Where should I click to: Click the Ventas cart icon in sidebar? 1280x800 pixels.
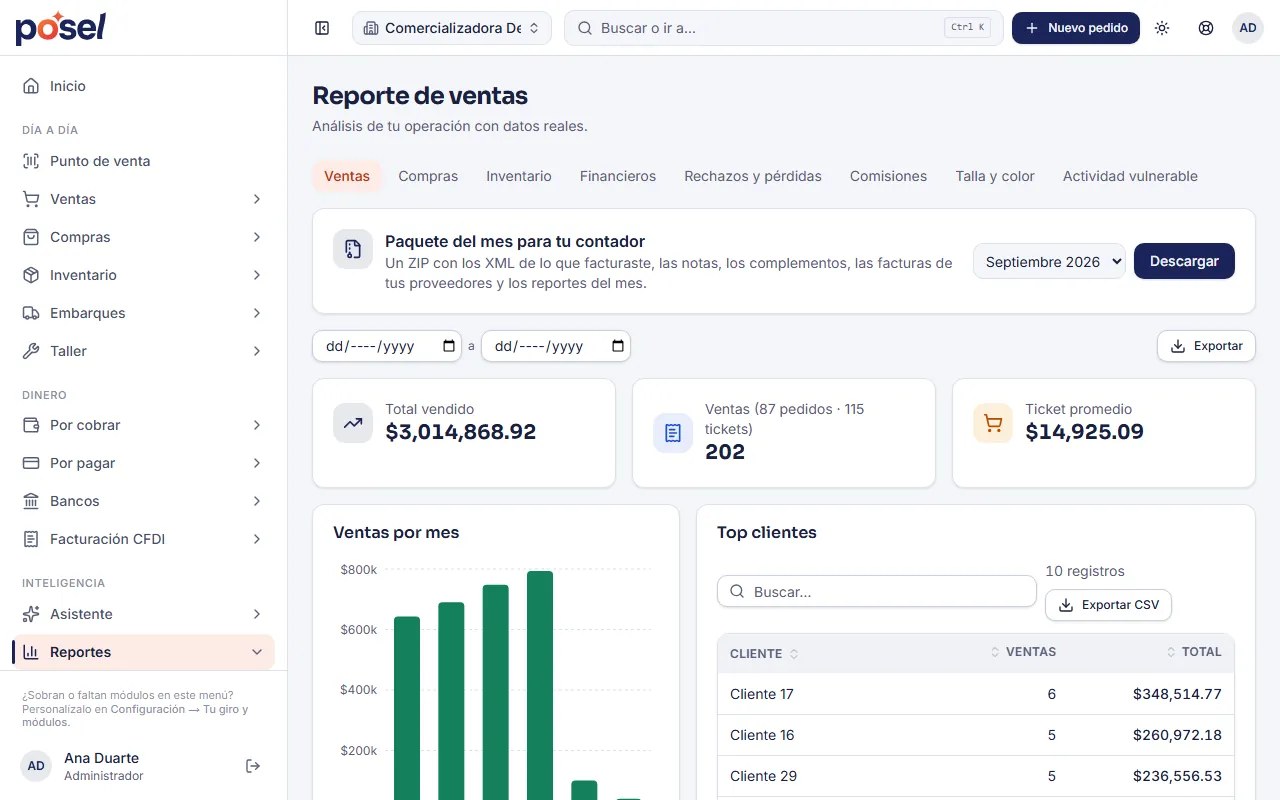(x=32, y=199)
